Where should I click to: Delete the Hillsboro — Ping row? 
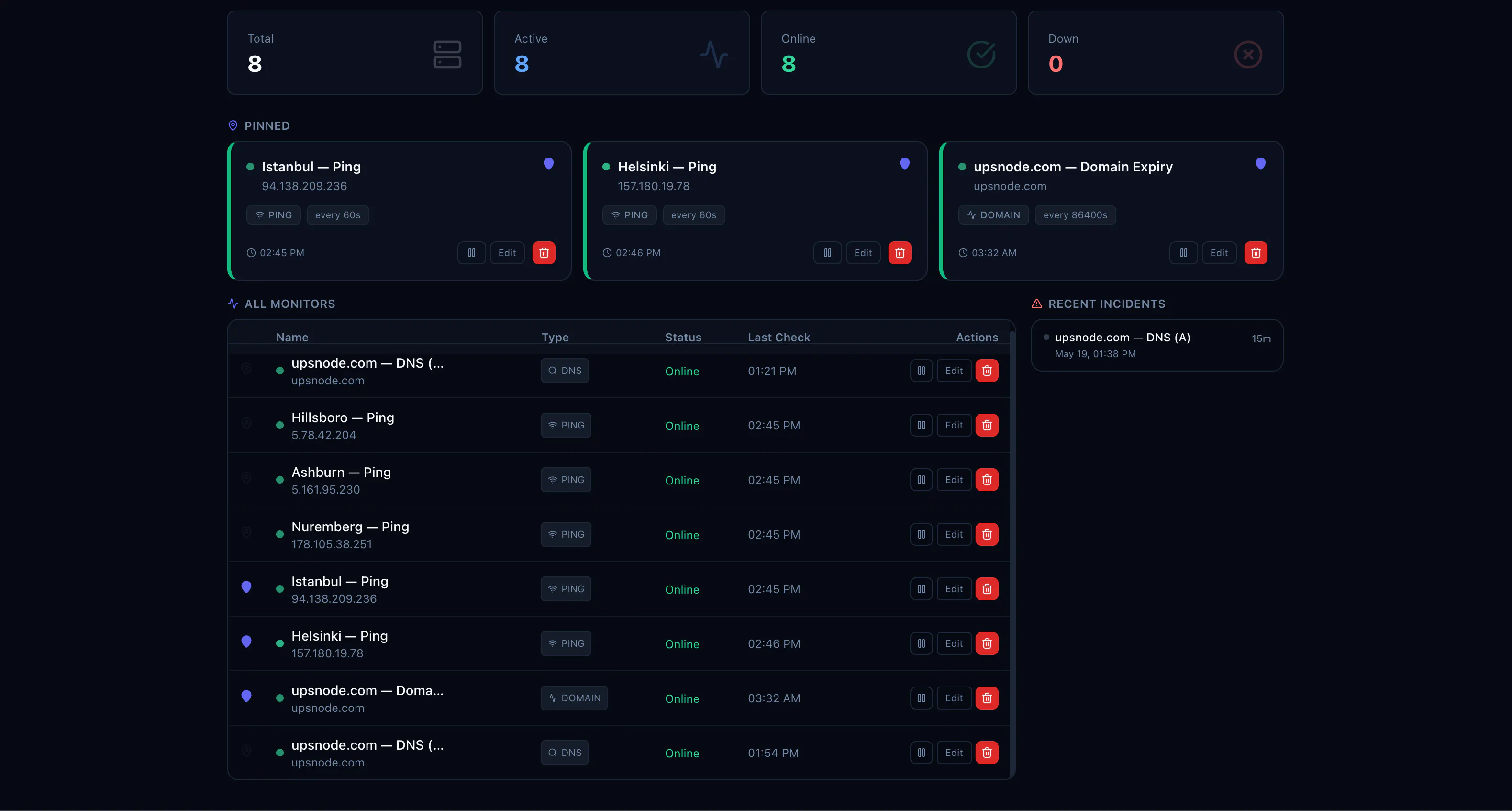coord(987,425)
